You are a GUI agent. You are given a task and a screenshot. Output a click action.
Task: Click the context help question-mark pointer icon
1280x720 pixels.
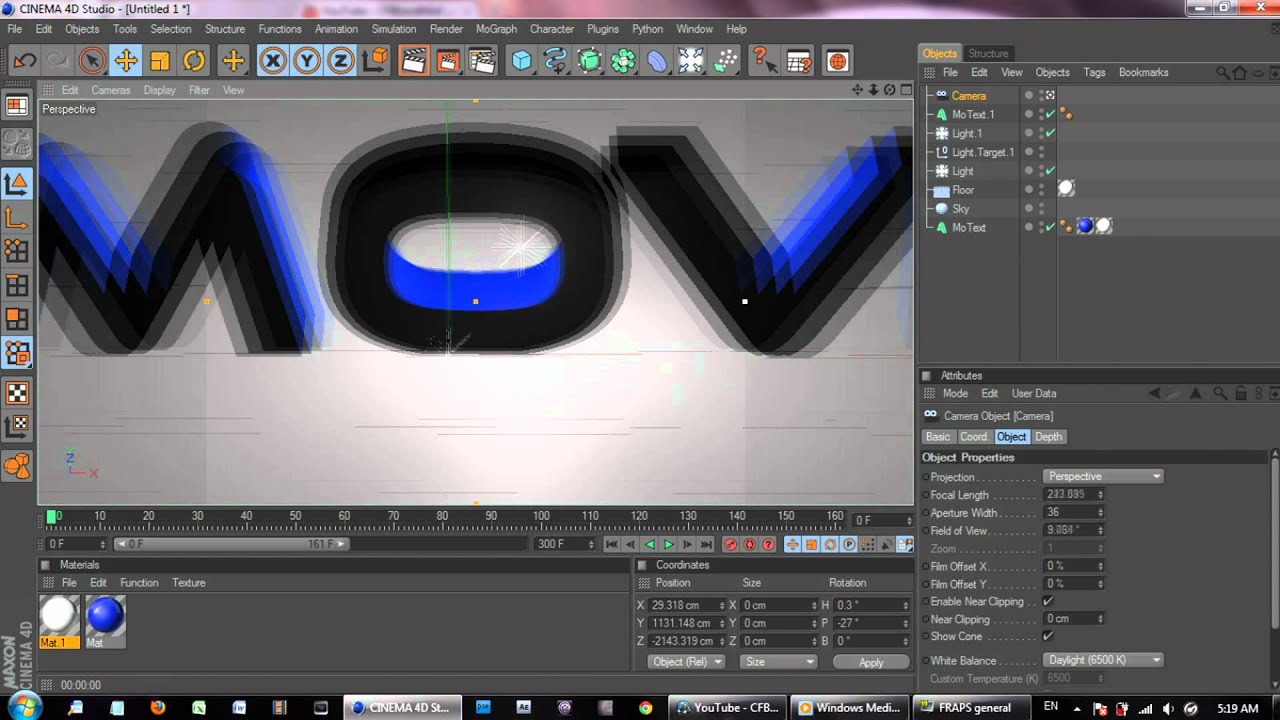pyautogui.click(x=764, y=61)
